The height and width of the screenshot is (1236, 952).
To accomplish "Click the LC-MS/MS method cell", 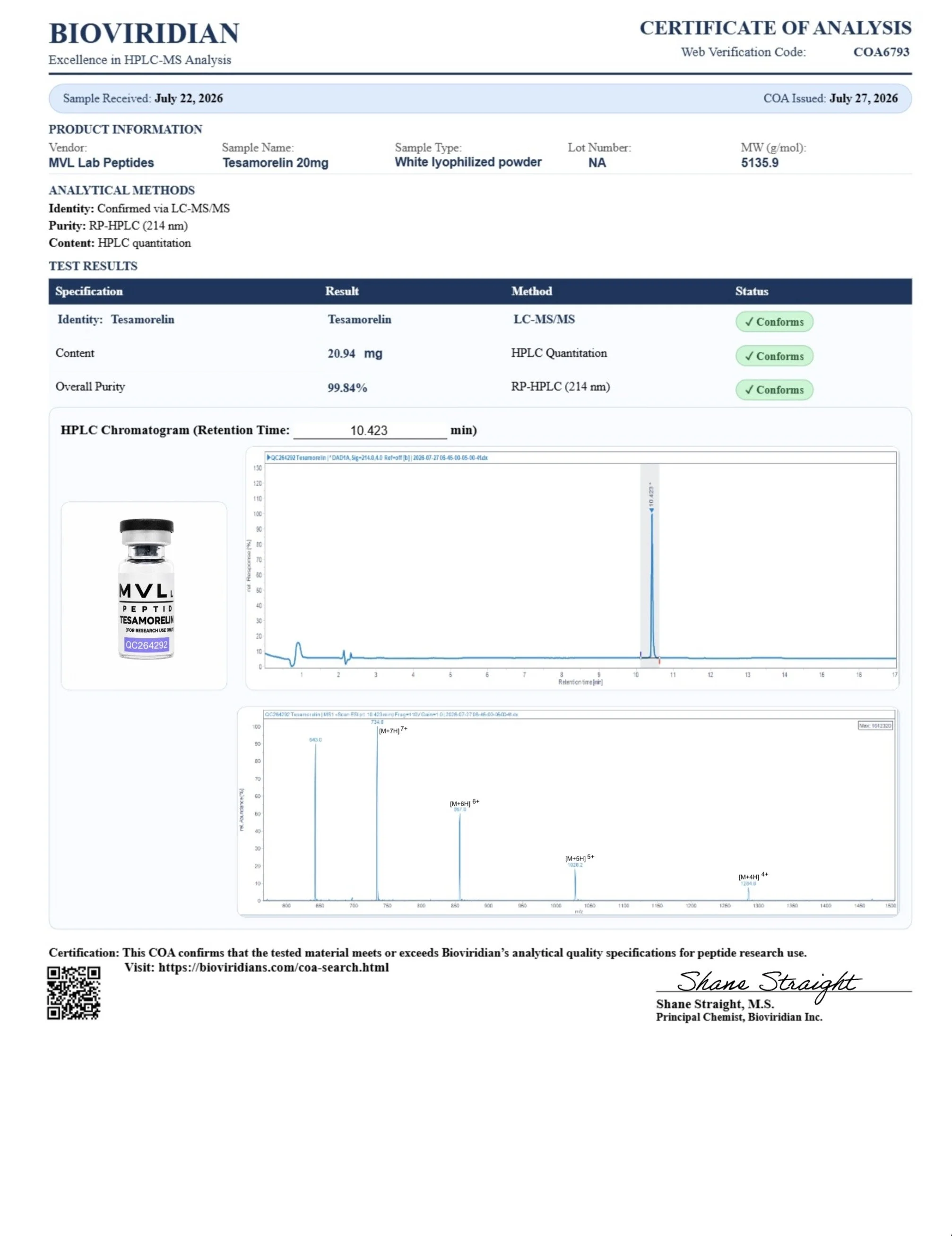I will [x=544, y=319].
